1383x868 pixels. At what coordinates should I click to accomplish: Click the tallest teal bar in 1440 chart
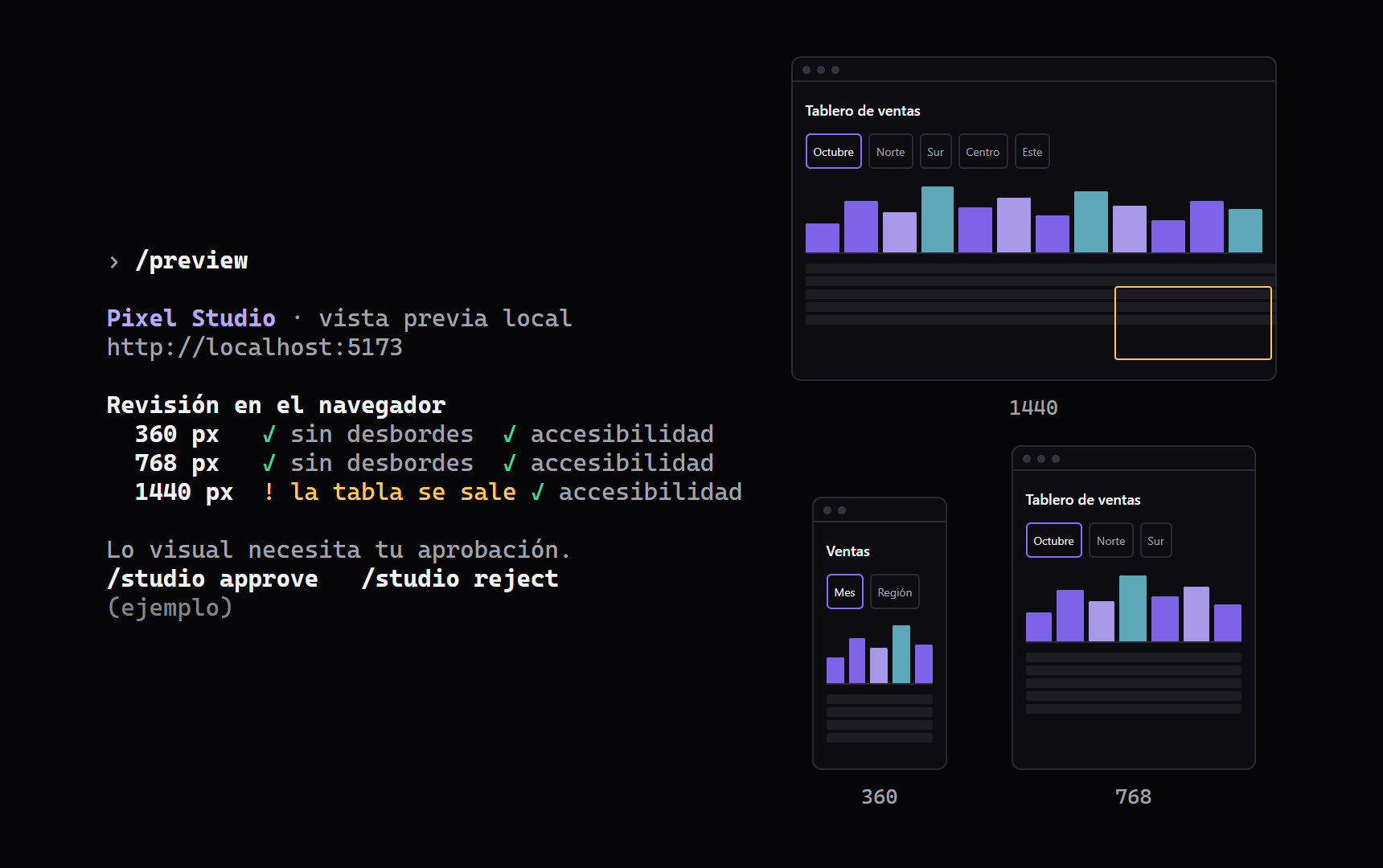coord(937,219)
